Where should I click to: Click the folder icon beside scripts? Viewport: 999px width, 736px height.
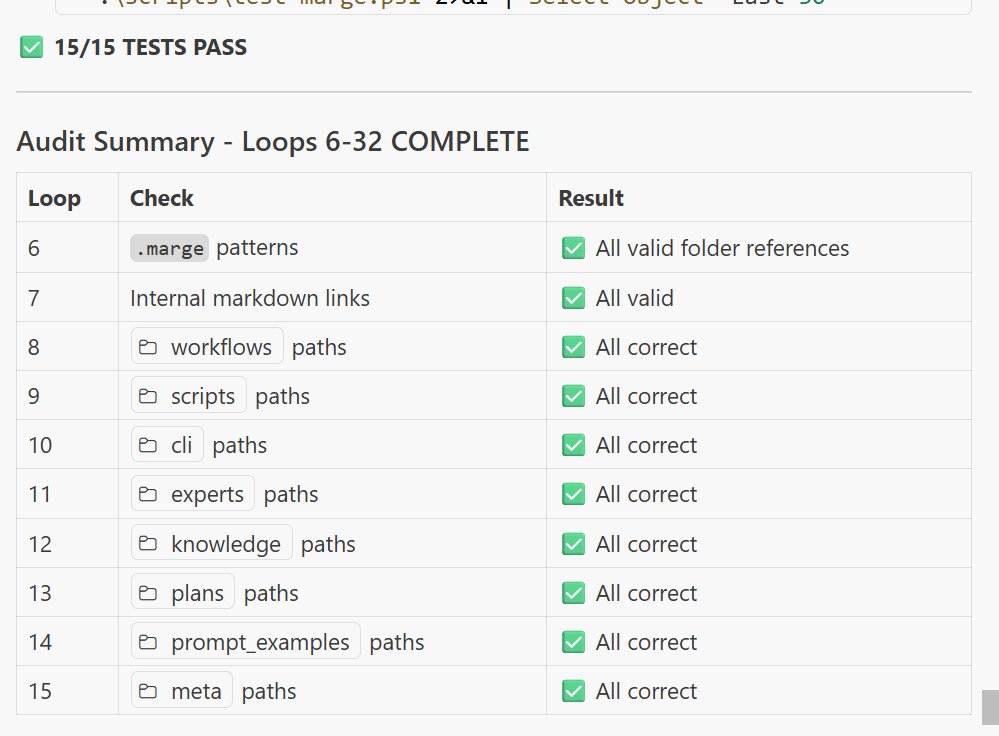(x=148, y=396)
